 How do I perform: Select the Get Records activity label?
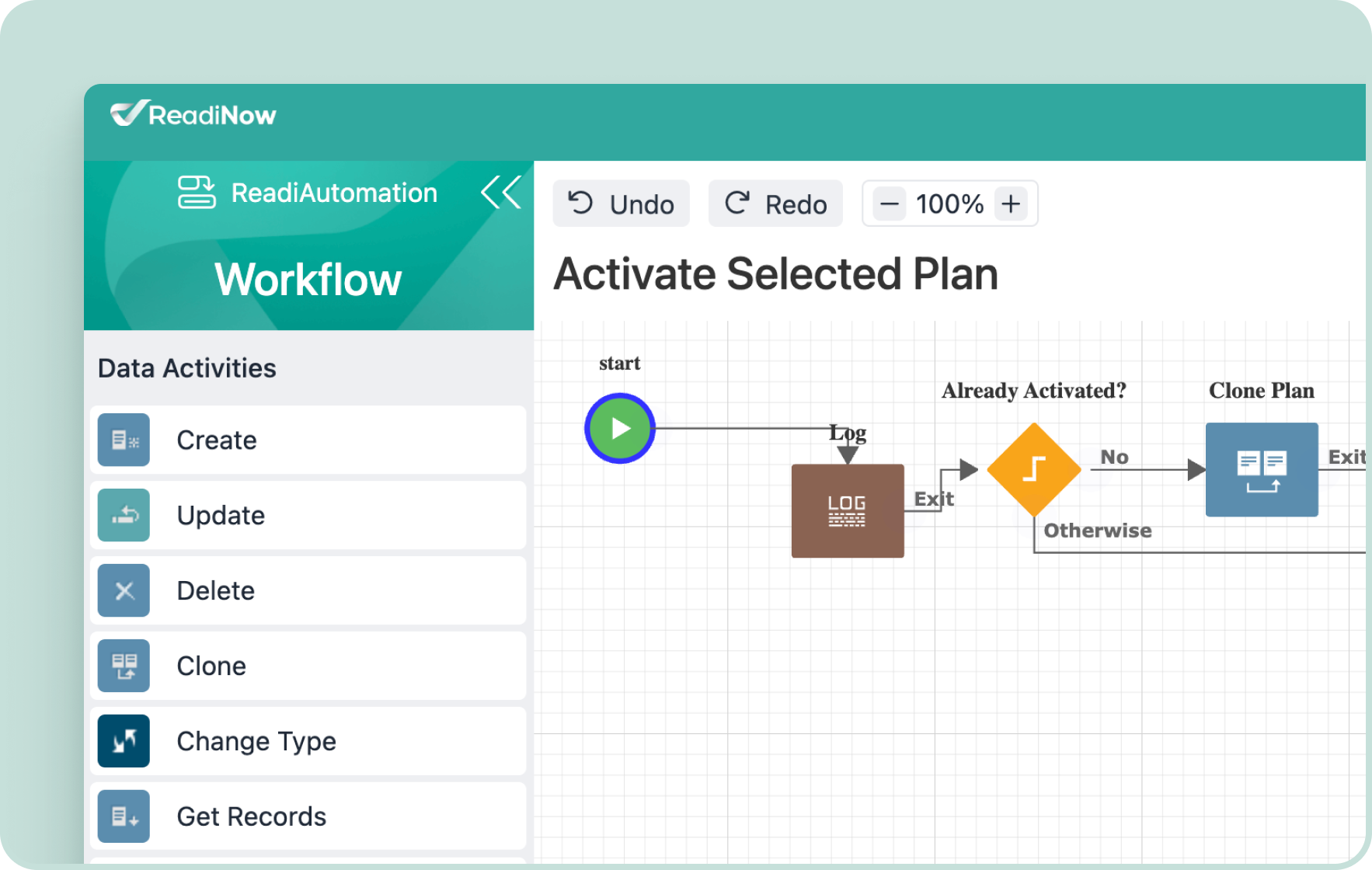click(x=252, y=816)
